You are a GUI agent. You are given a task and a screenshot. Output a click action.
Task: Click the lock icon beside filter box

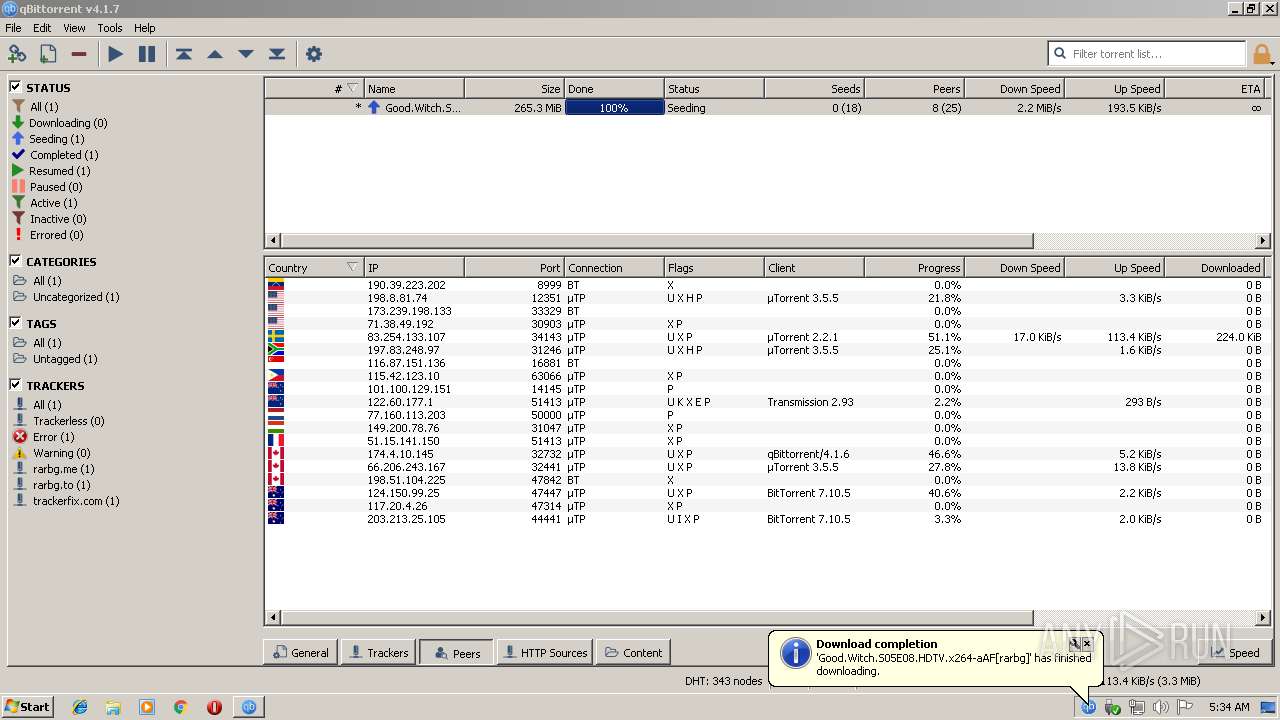tap(1262, 54)
